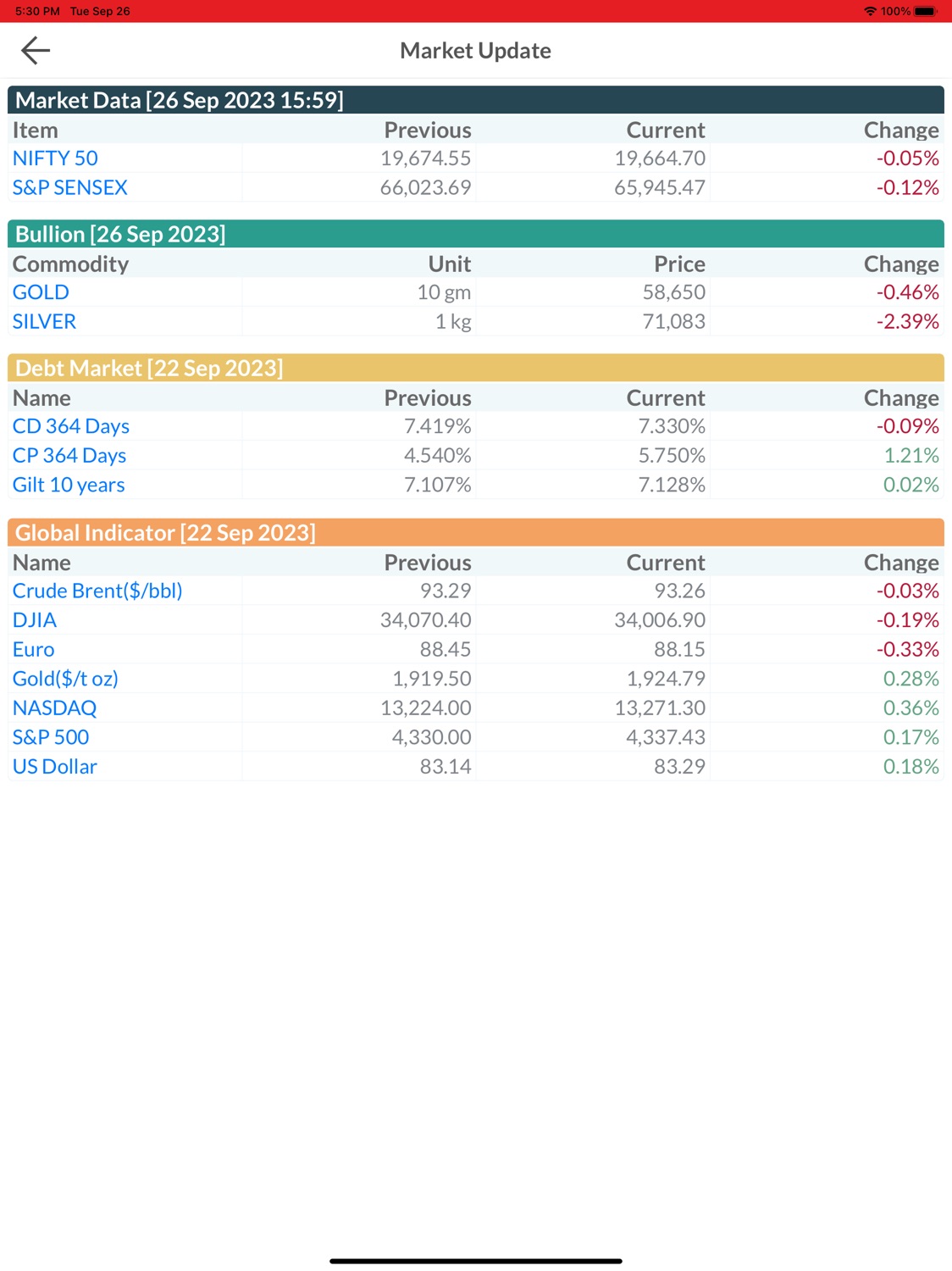Tap the Debt Market section header
952x1271 pixels.
click(x=476, y=368)
